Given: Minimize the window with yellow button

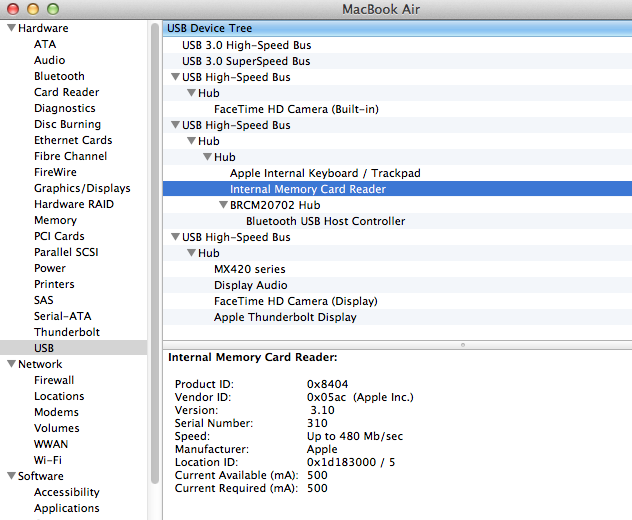Looking at the screenshot, I should coord(33,9).
